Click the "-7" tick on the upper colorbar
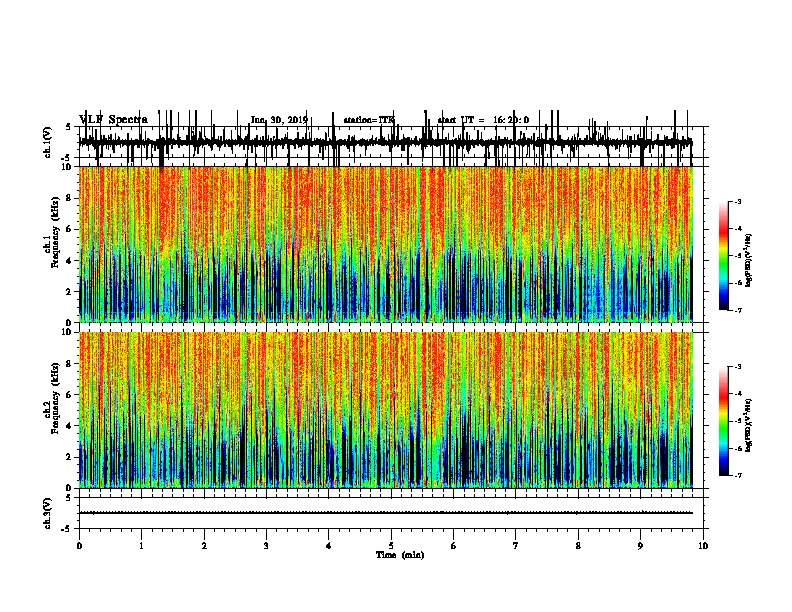 [737, 311]
